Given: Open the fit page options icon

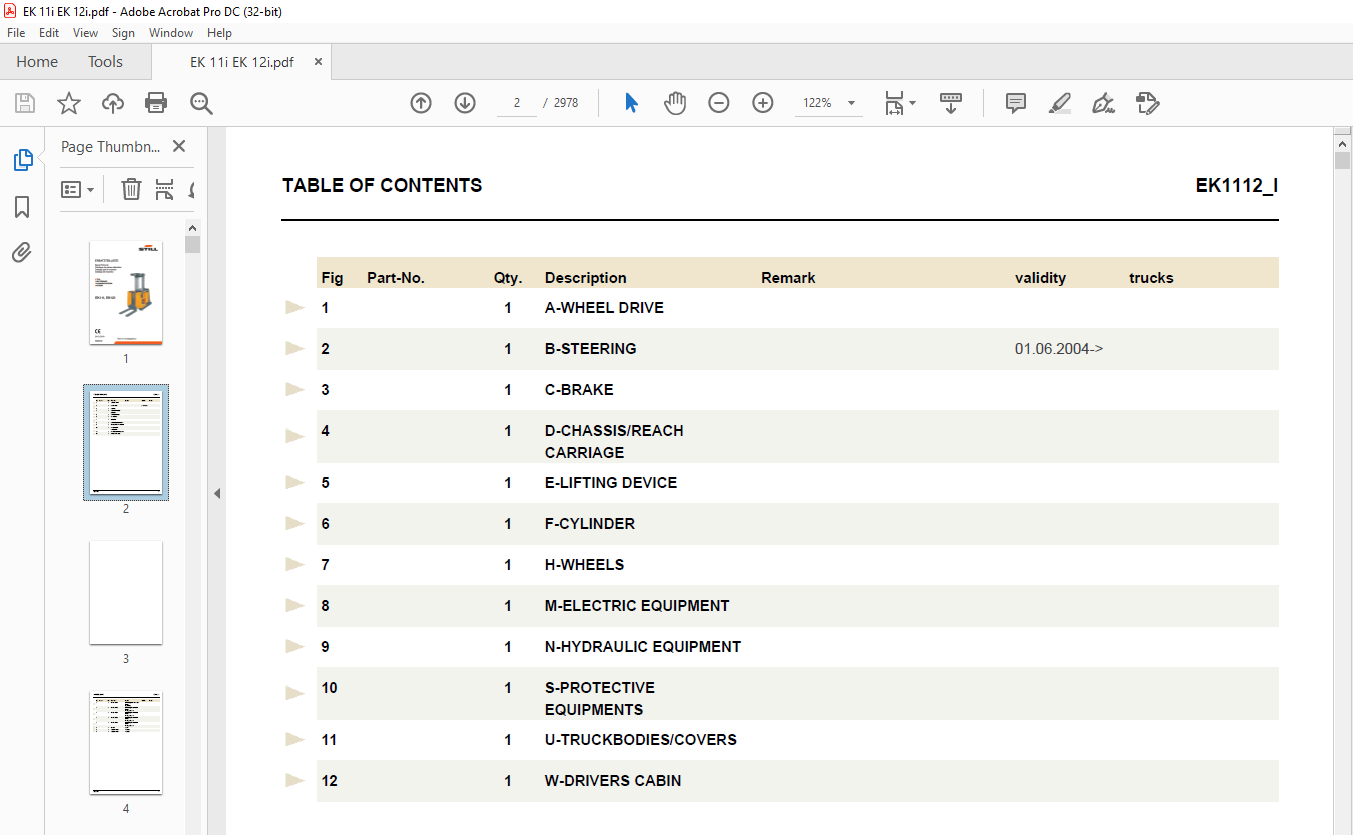Looking at the screenshot, I should (x=899, y=103).
